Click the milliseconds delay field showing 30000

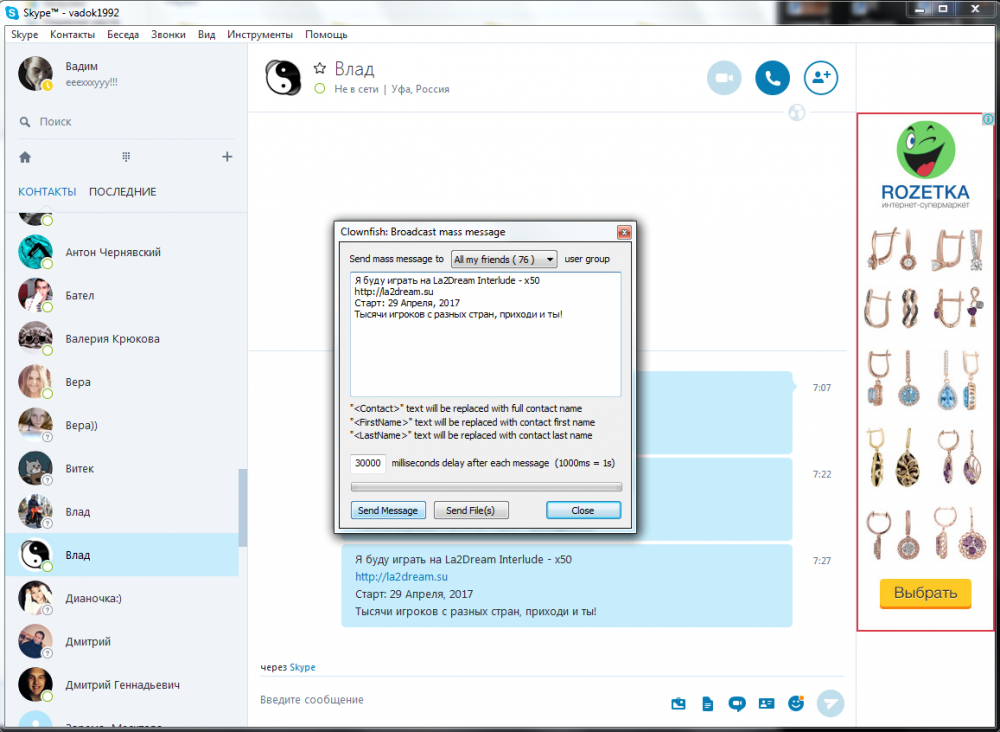coord(367,464)
